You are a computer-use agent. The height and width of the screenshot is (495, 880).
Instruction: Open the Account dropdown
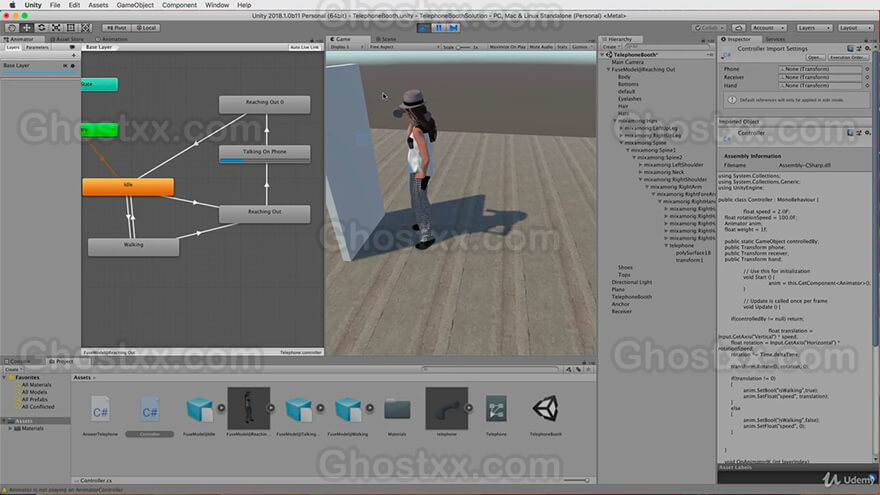click(768, 28)
